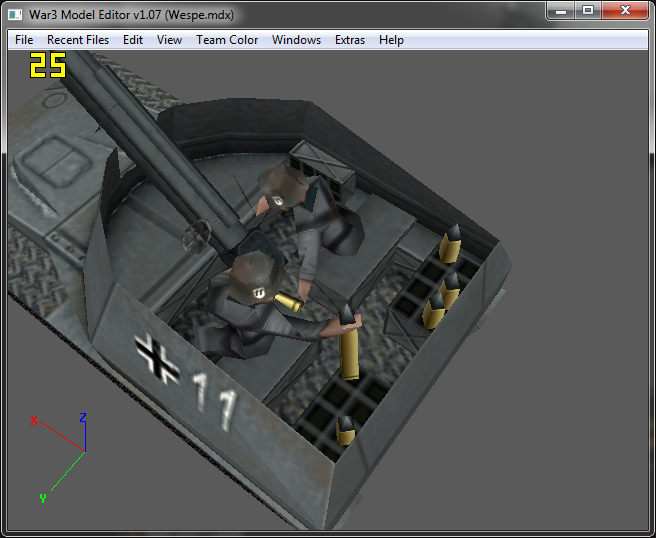Screen dimensions: 656x538
Task: Maximize the War3 Model Editor window
Action: (x=588, y=10)
